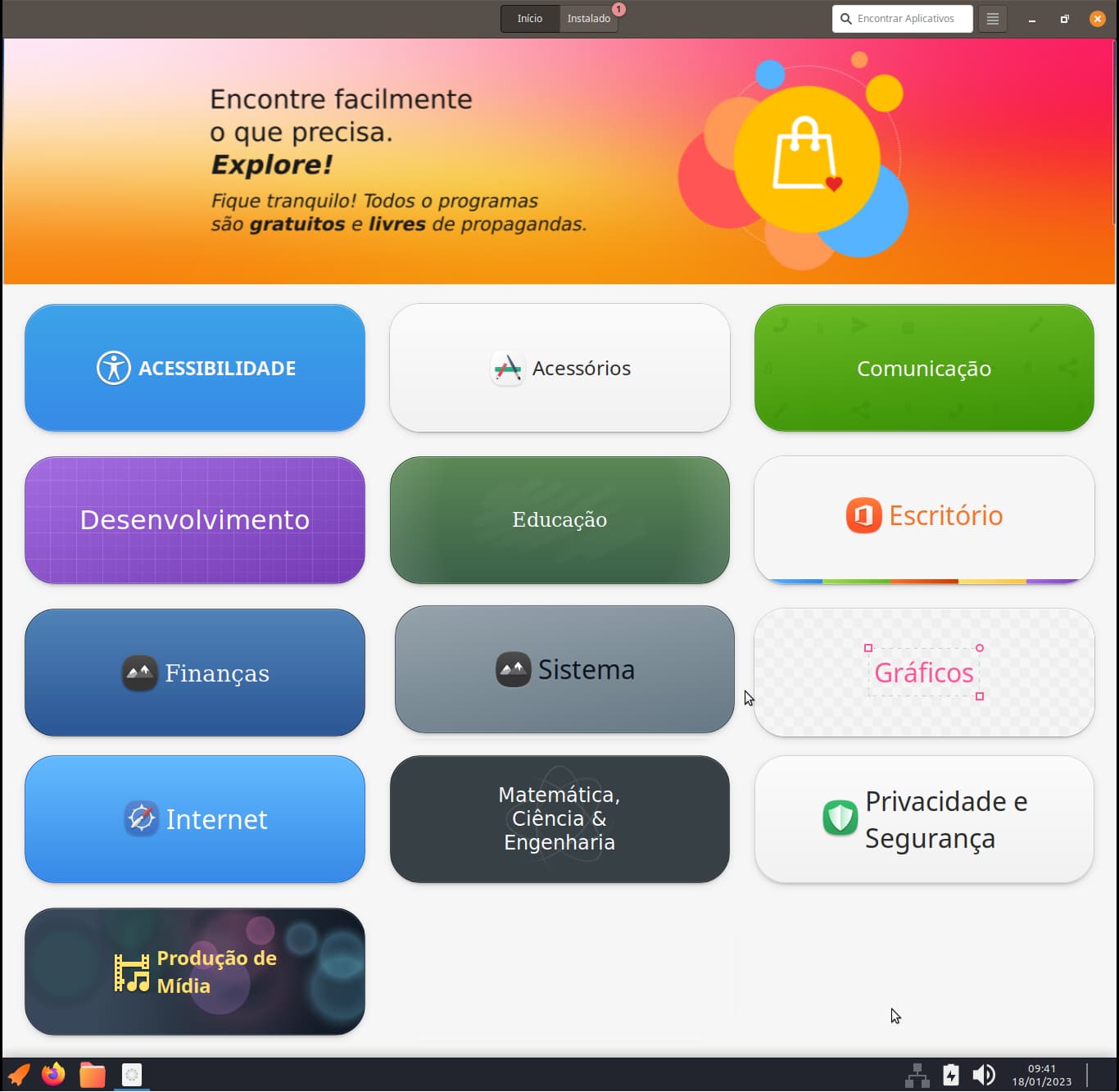Screen dimensions: 1119x1092
Task: Browse the Internet category
Action: 195,819
